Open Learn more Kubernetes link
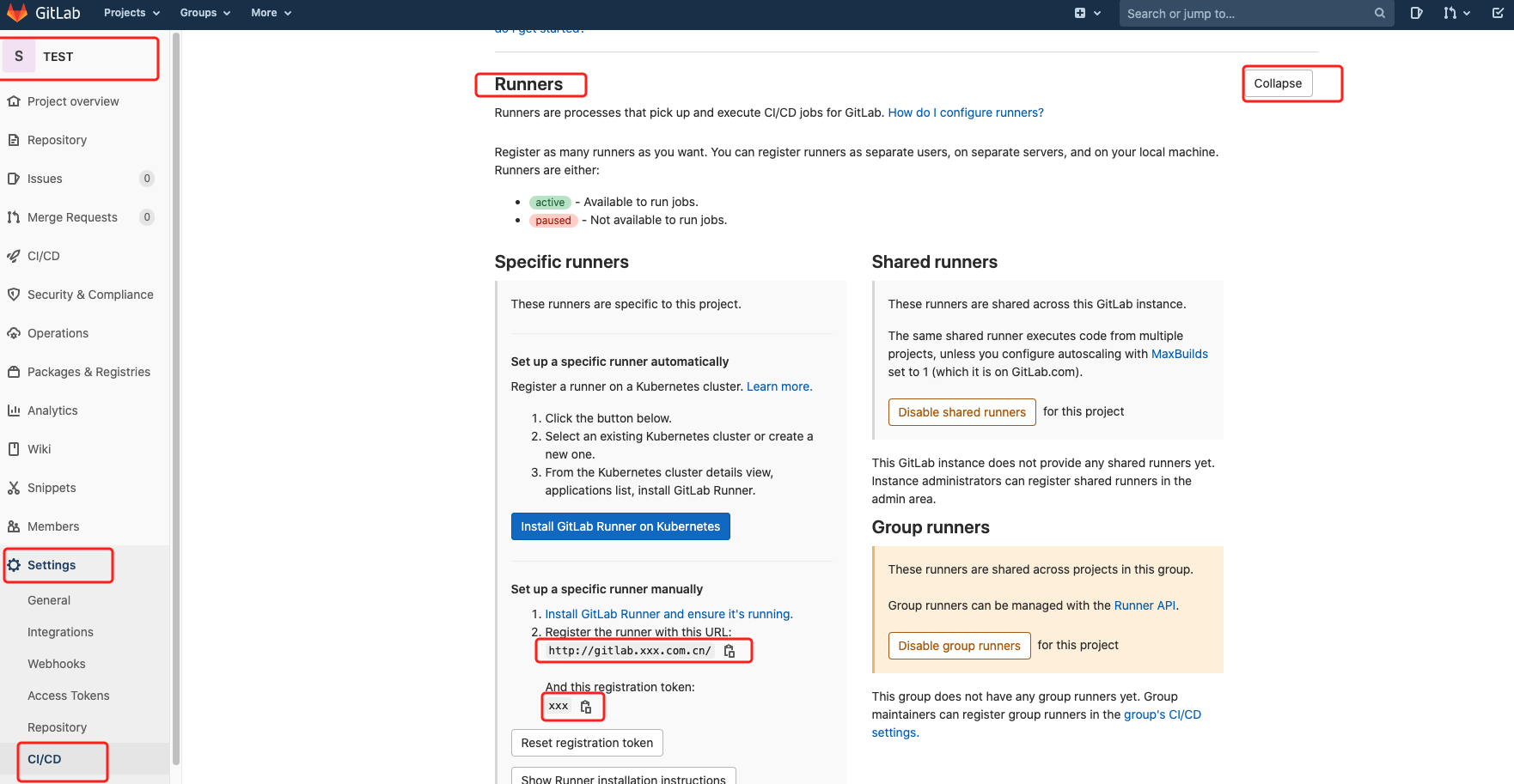This screenshot has width=1514, height=784. pos(779,386)
